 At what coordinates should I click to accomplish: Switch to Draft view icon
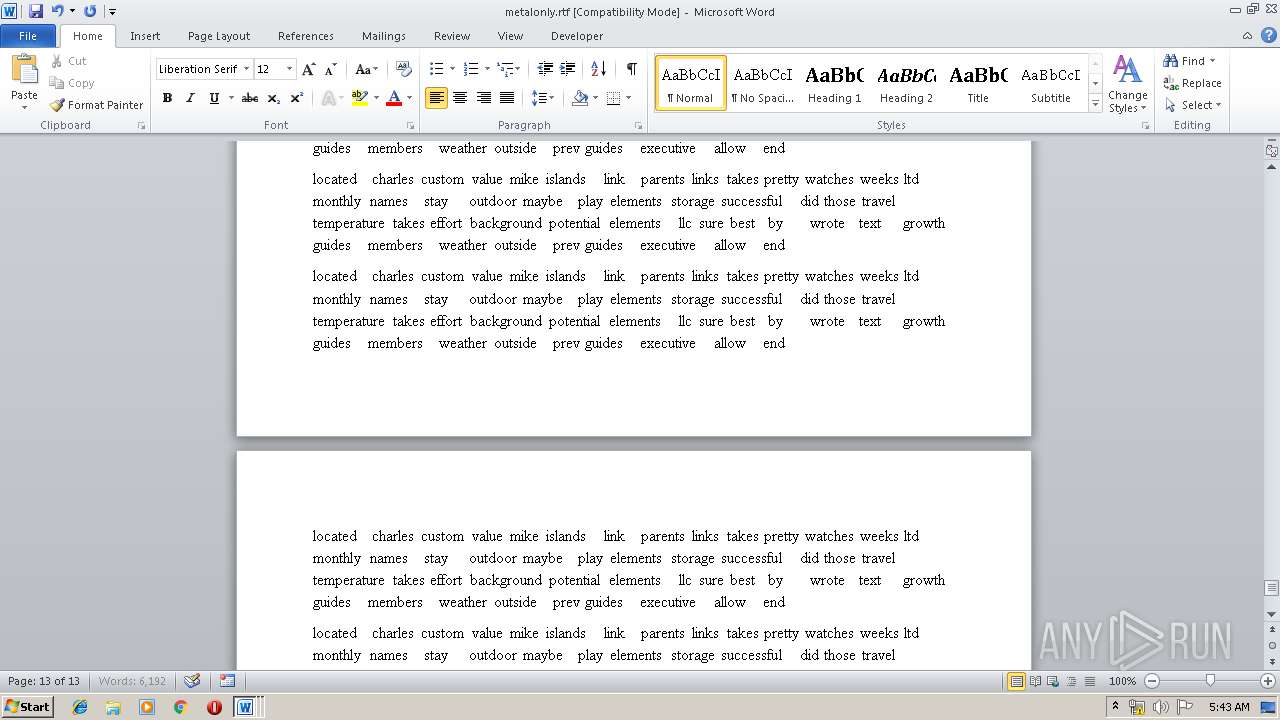1088,681
